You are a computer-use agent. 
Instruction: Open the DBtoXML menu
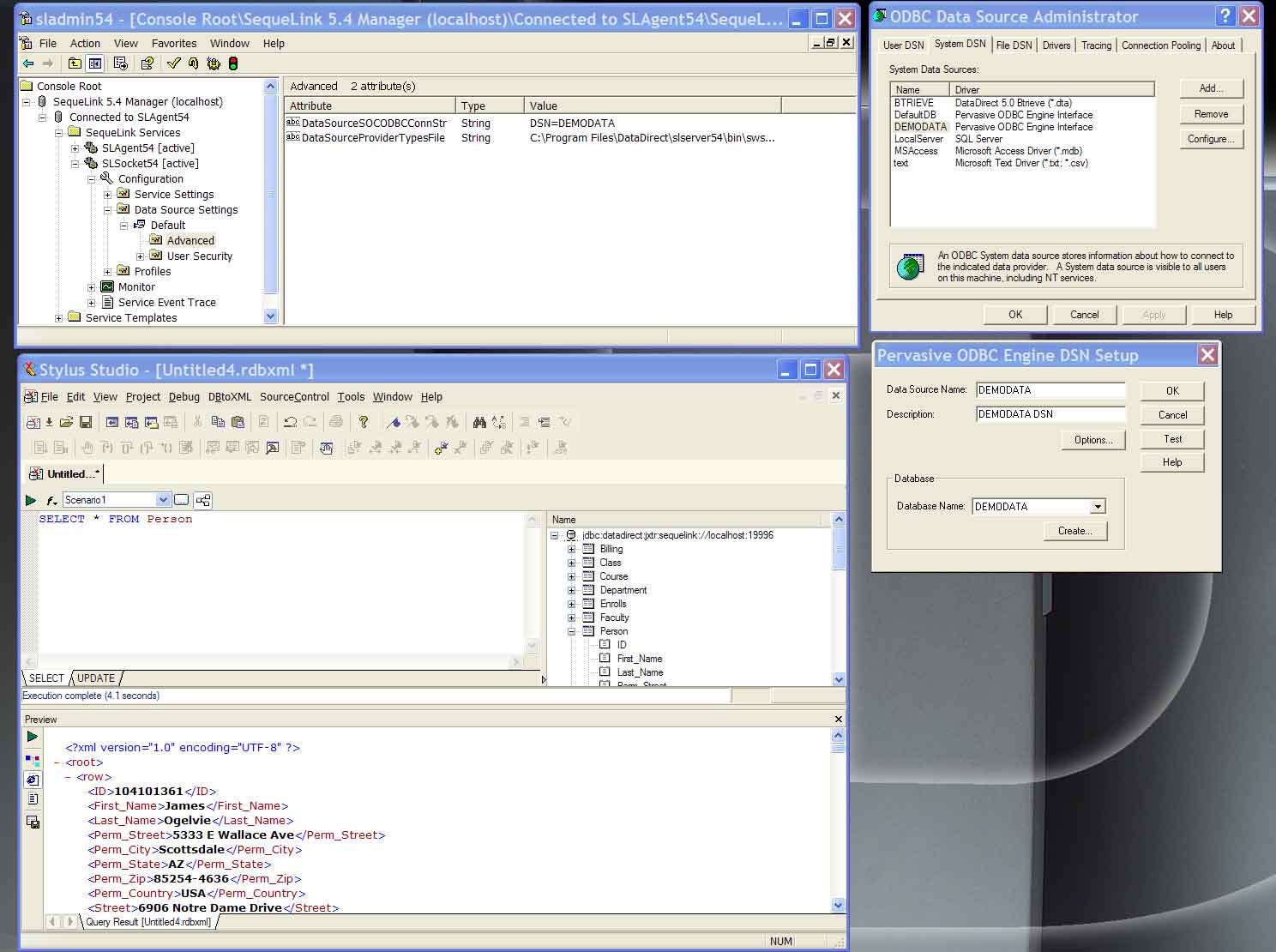click(229, 397)
